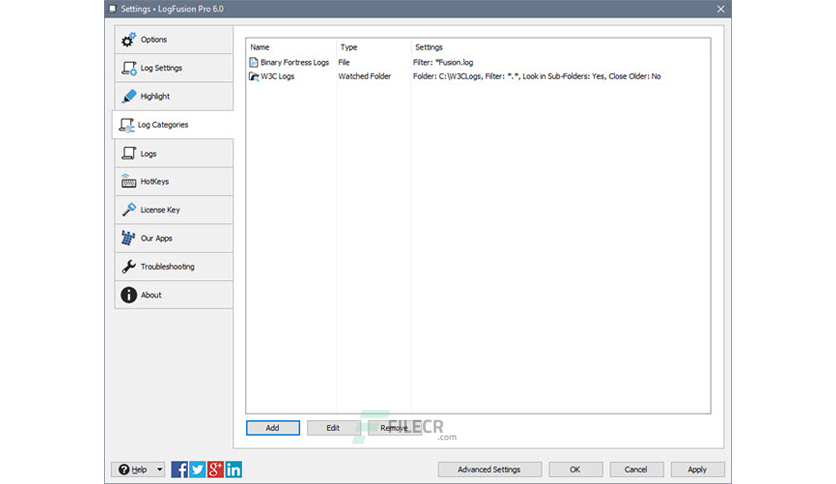836x484 pixels.
Task: Open Advanced Settings
Action: tap(489, 469)
